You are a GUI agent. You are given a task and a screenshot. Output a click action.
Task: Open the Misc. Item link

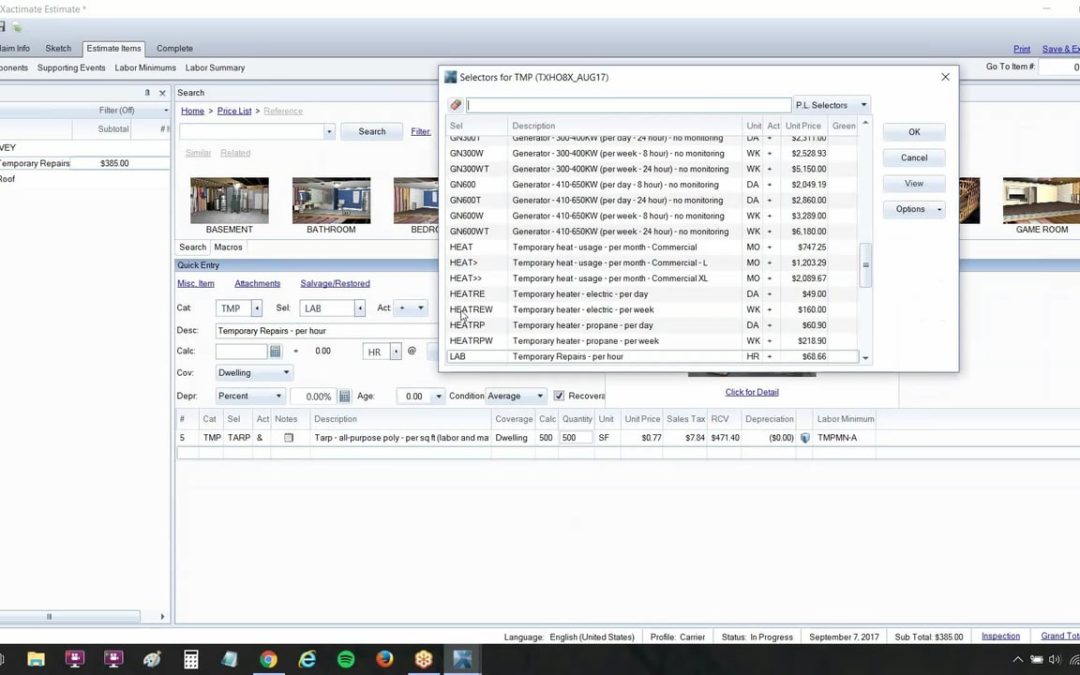point(196,283)
